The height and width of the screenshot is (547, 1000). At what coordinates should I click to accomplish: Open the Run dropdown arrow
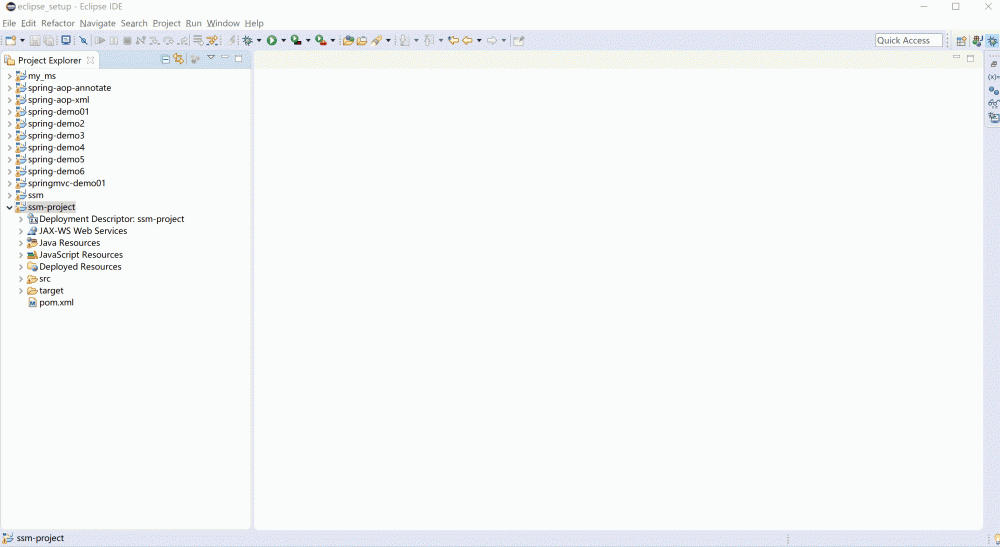coord(283,40)
